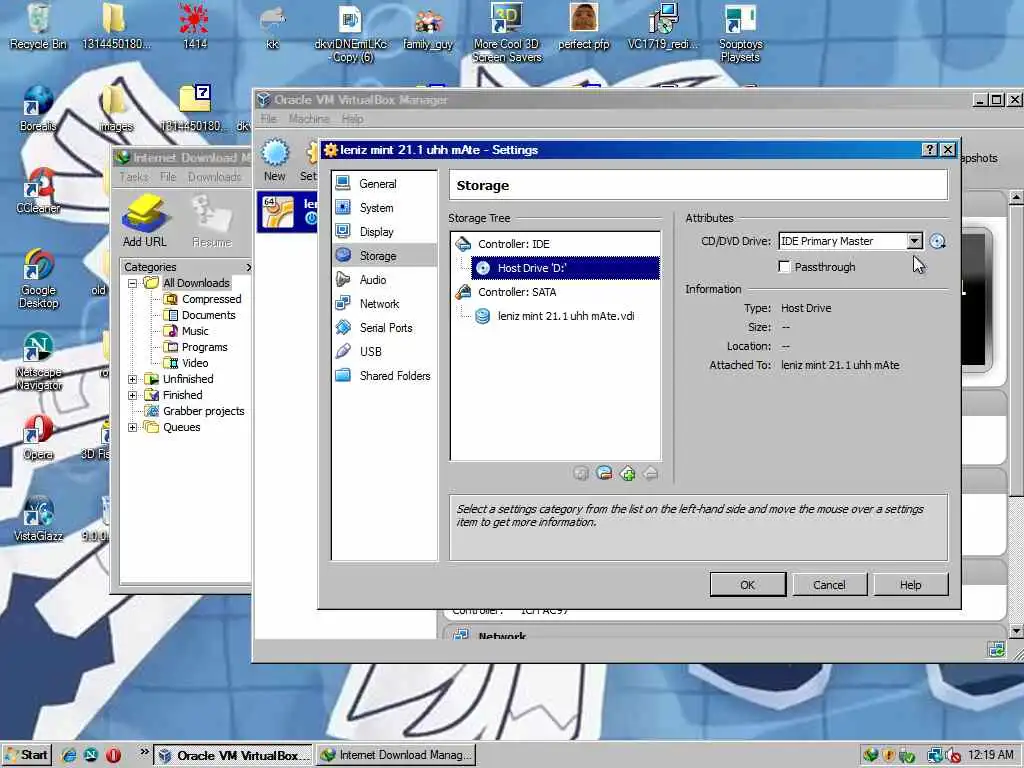The height and width of the screenshot is (768, 1024).
Task: Select Host Drive 'D:' entry
Action: [x=565, y=268]
